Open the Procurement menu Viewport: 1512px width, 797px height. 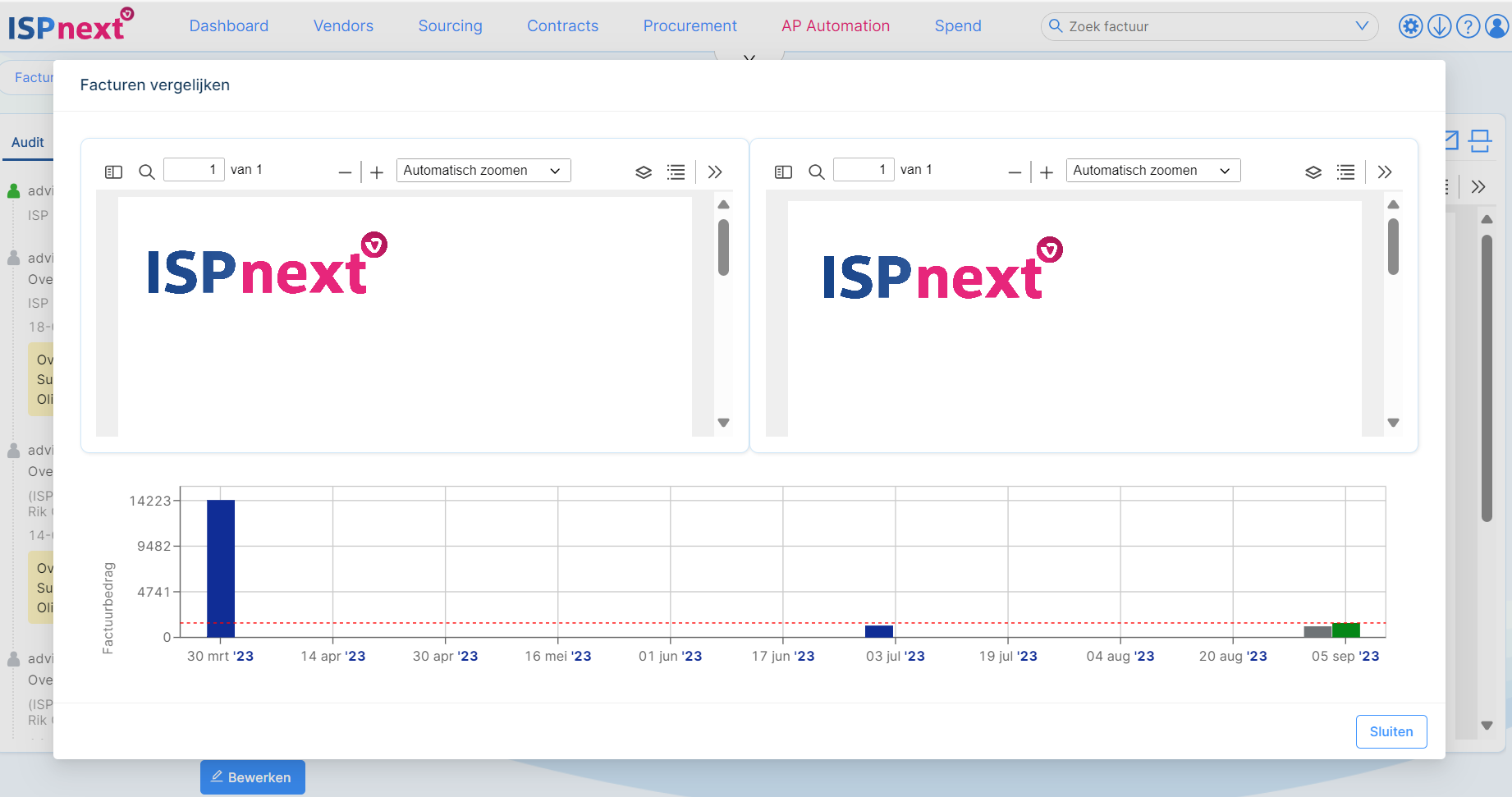tap(690, 26)
